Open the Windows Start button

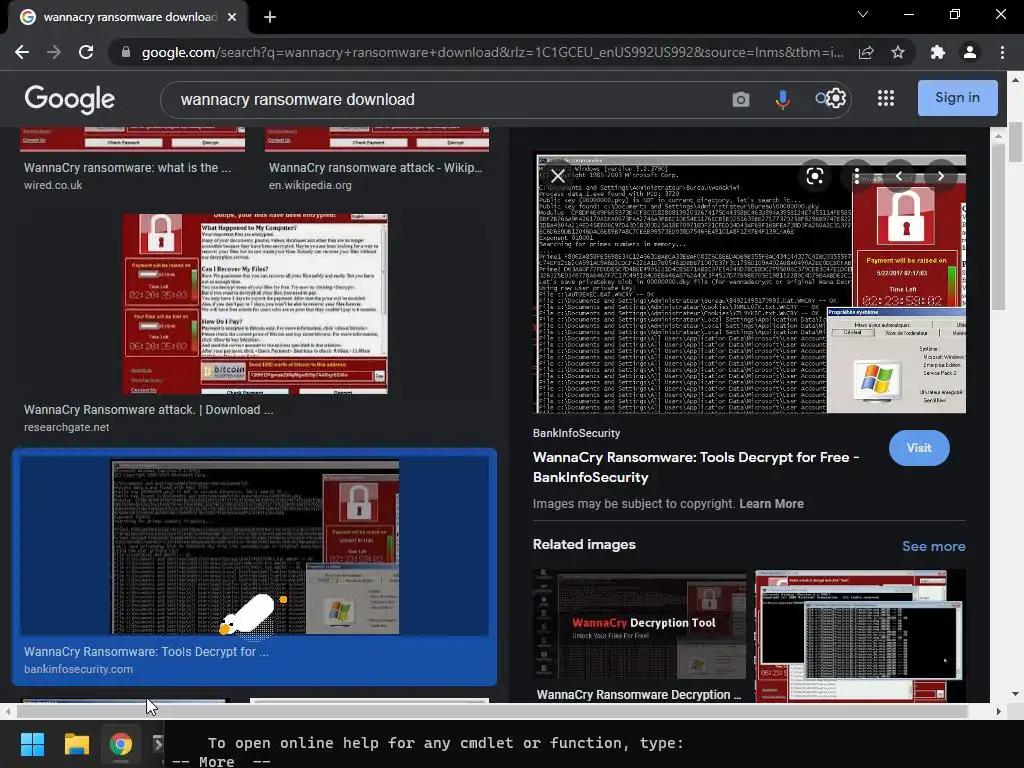tap(32, 744)
